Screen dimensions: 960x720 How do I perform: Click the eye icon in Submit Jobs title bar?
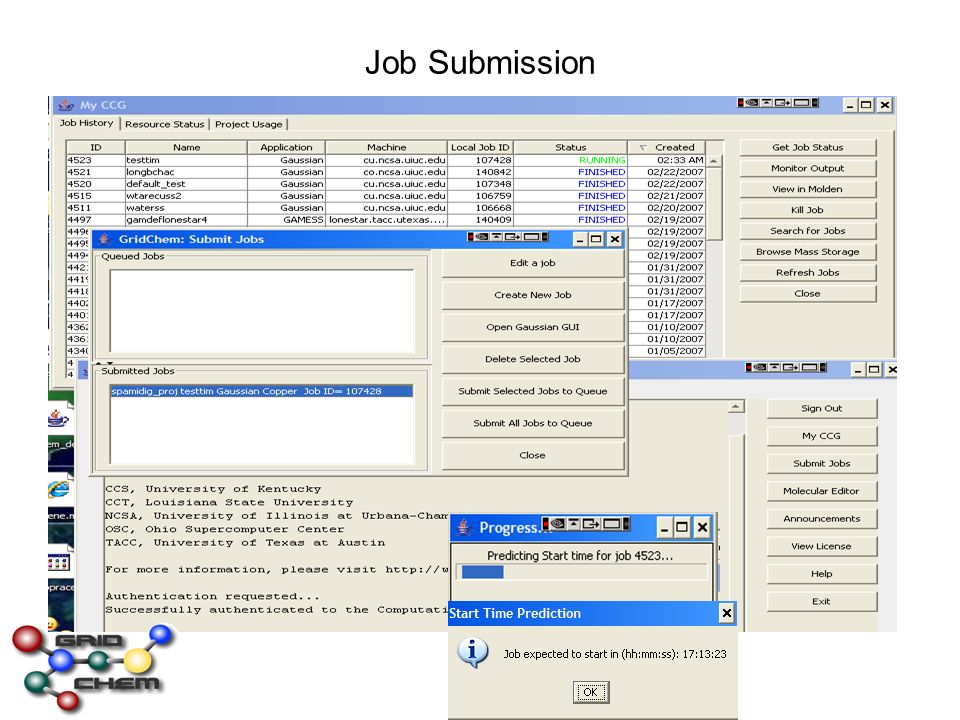point(482,237)
